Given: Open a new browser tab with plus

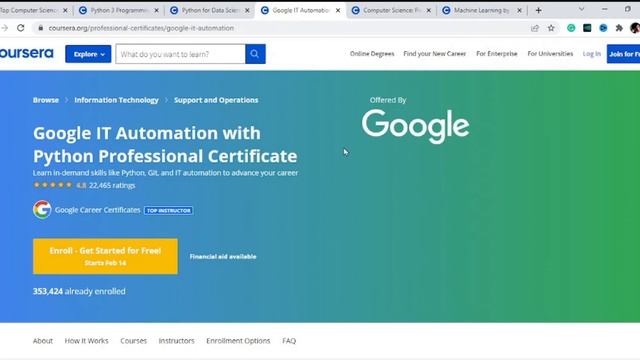Looking at the screenshot, I should click(x=538, y=10).
